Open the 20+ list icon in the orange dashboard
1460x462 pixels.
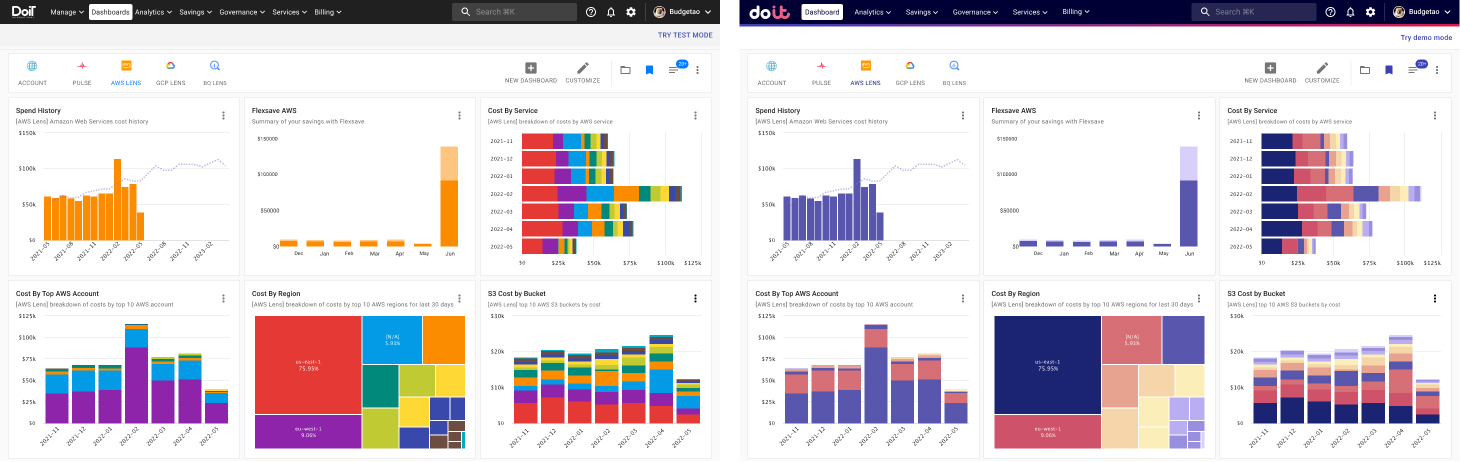coord(675,70)
